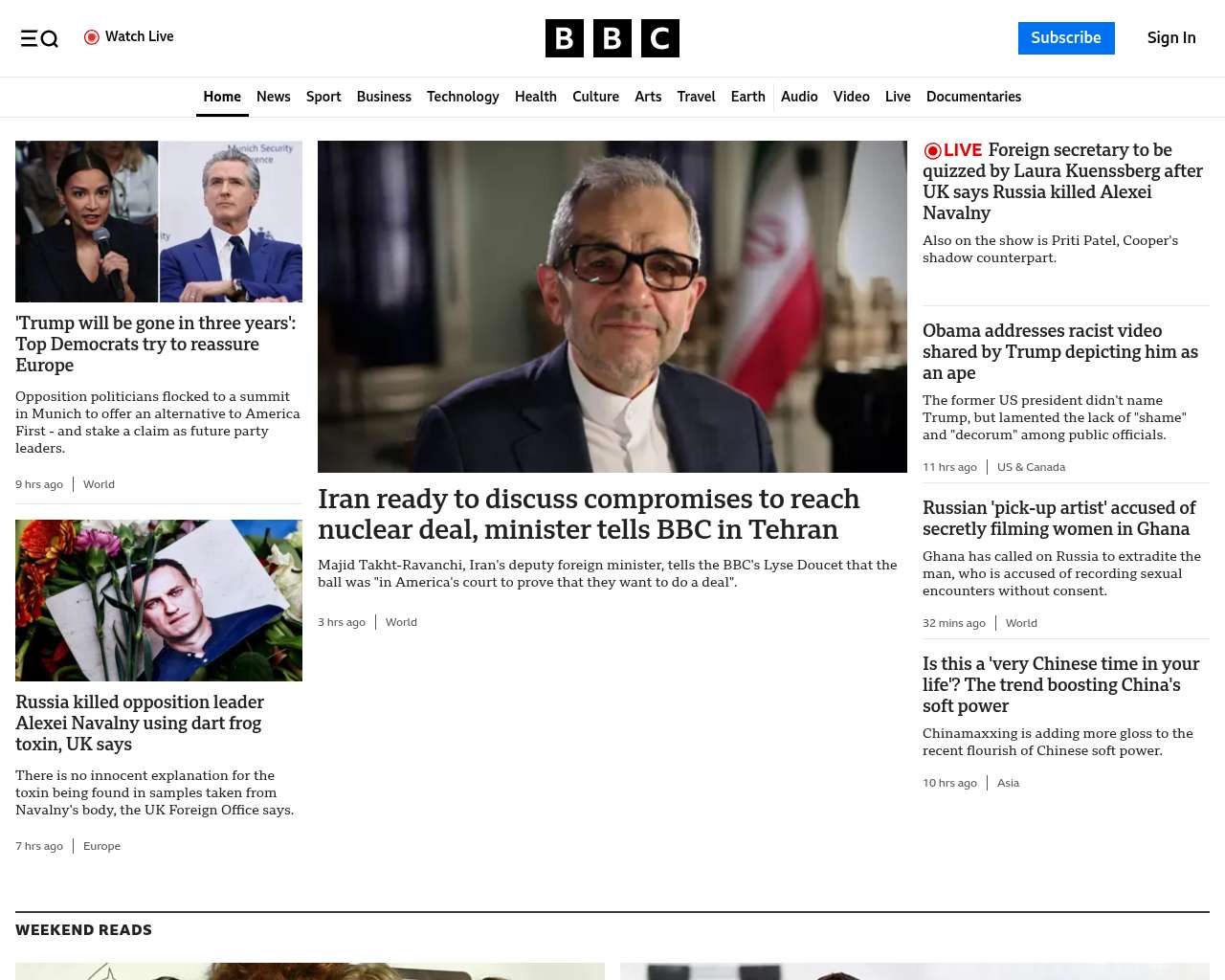Open the Democrats in Munich photo thumbnail
Screen dimensions: 1225x980
159,222
